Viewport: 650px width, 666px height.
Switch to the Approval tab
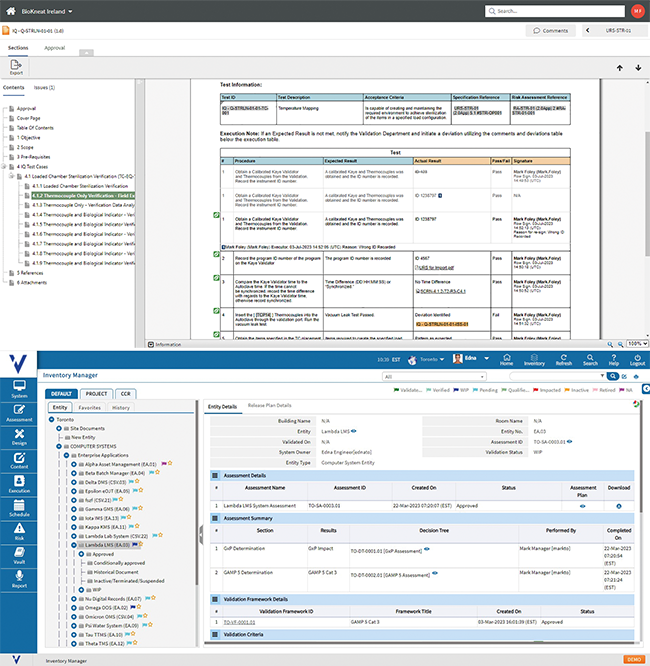54,48
